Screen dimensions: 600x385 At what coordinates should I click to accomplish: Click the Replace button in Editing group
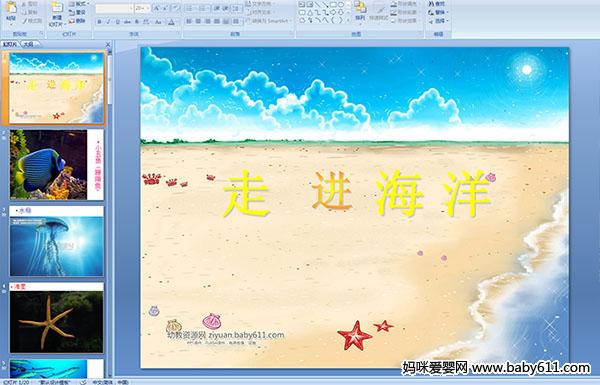(x=437, y=12)
